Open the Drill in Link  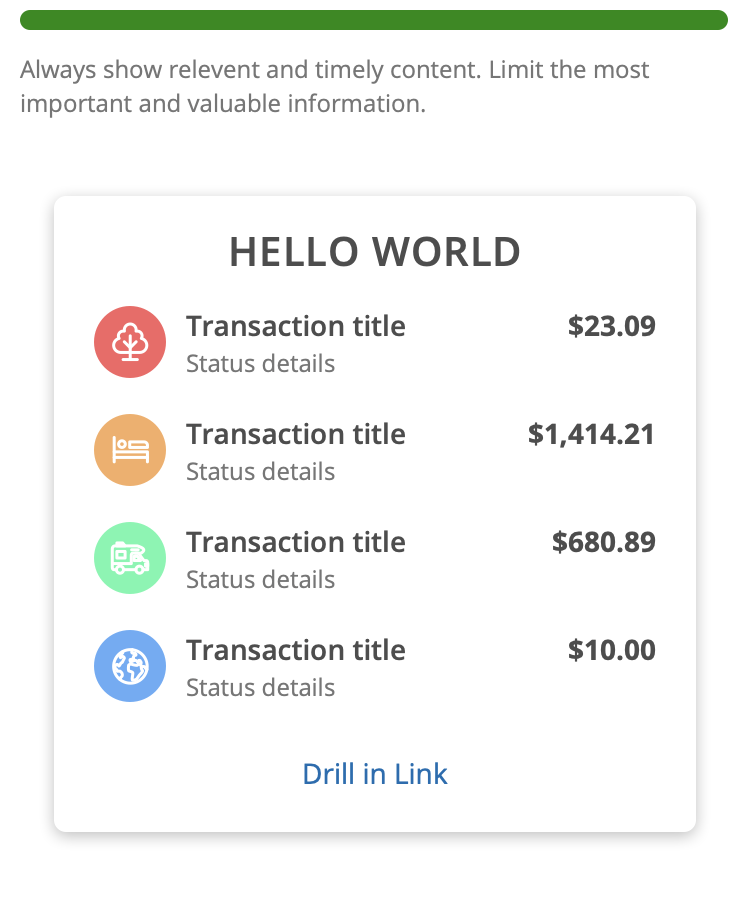(375, 774)
